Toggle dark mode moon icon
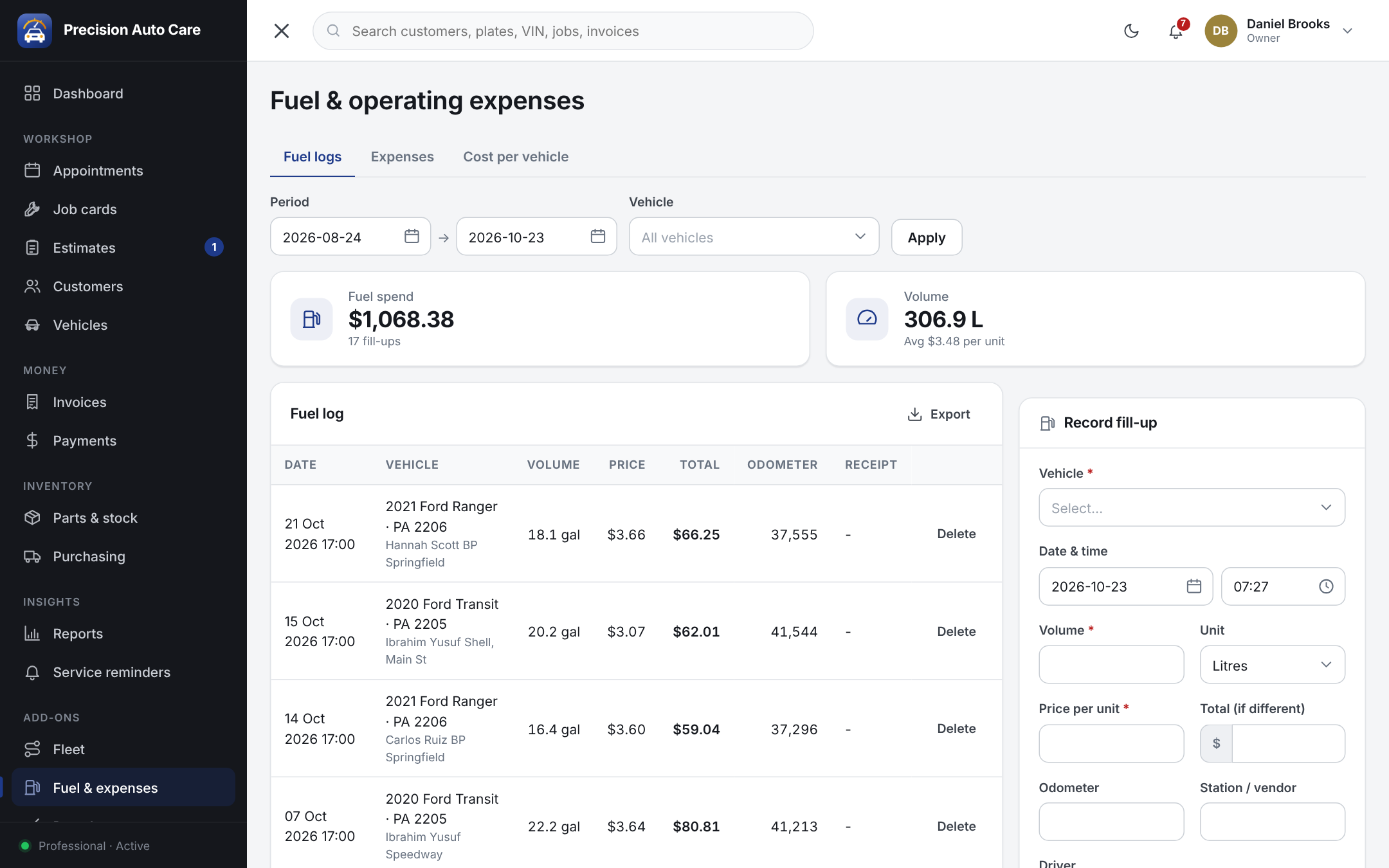This screenshot has height=868, width=1389. click(1131, 31)
